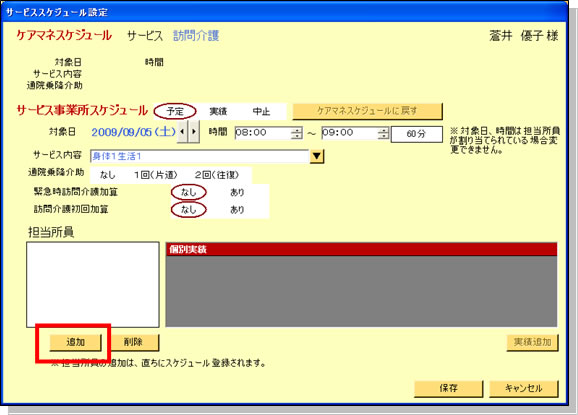Click the ケアマネスケジュールに戻す button
The height and width of the screenshot is (415, 578).
367,111
